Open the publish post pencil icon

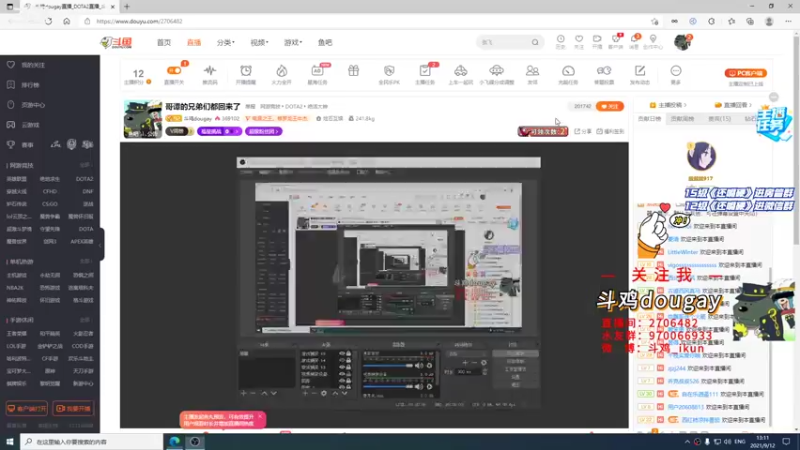(x=640, y=74)
